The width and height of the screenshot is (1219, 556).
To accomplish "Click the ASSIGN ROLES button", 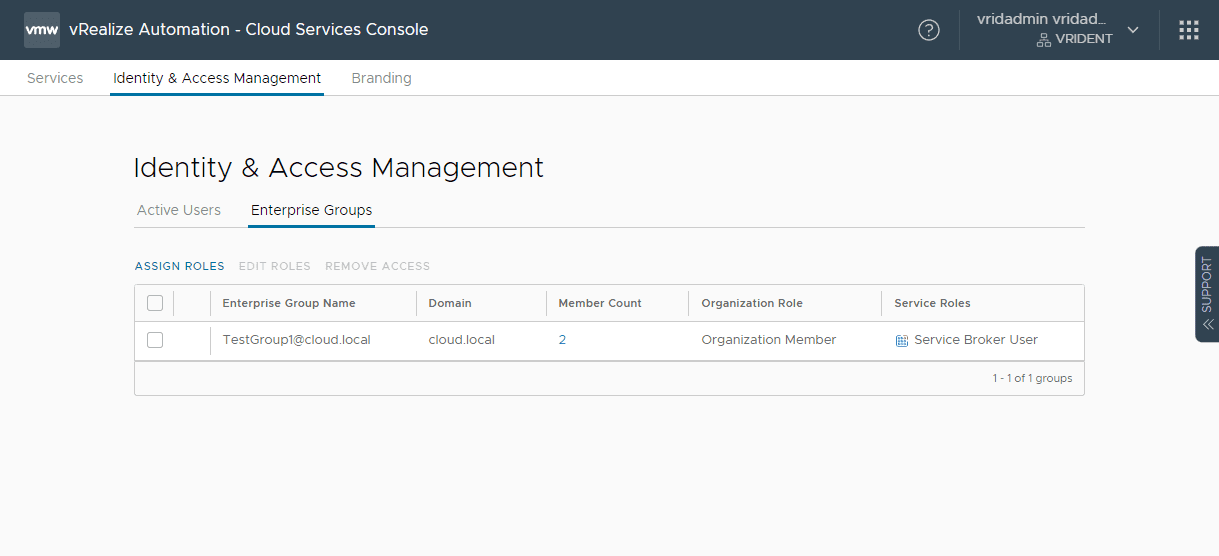I will [180, 266].
